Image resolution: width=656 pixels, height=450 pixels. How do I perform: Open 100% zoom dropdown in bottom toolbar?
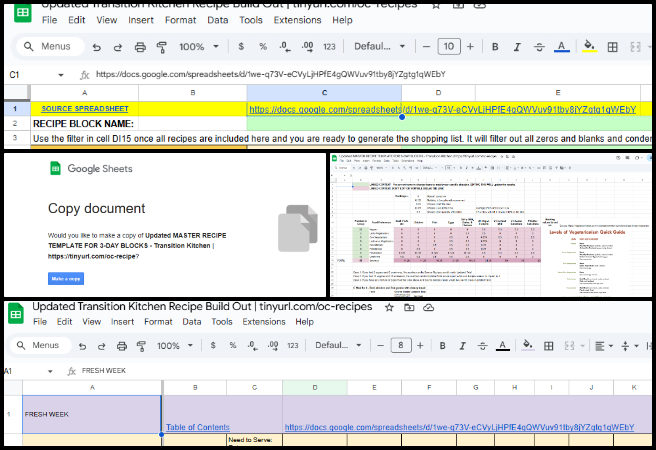pyautogui.click(x=175, y=345)
